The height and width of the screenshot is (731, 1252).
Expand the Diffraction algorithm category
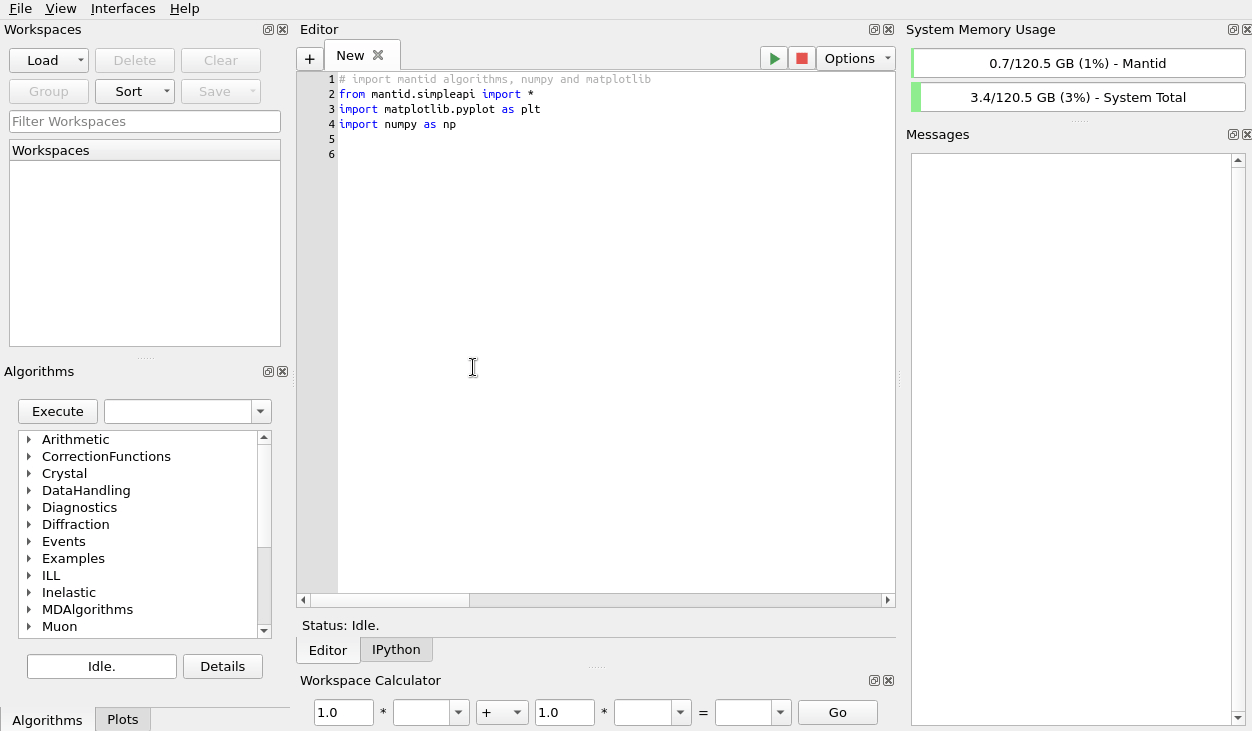tap(29, 525)
